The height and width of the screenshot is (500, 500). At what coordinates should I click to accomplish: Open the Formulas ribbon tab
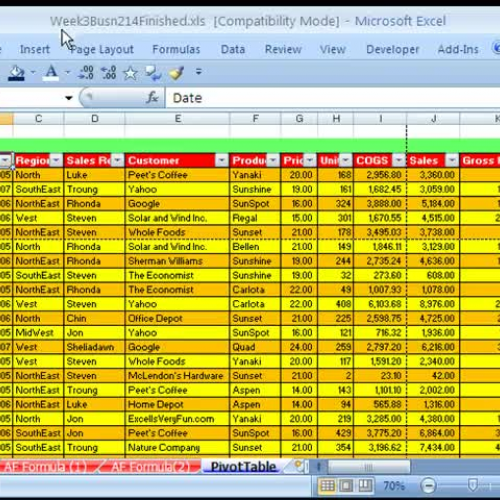point(176,49)
